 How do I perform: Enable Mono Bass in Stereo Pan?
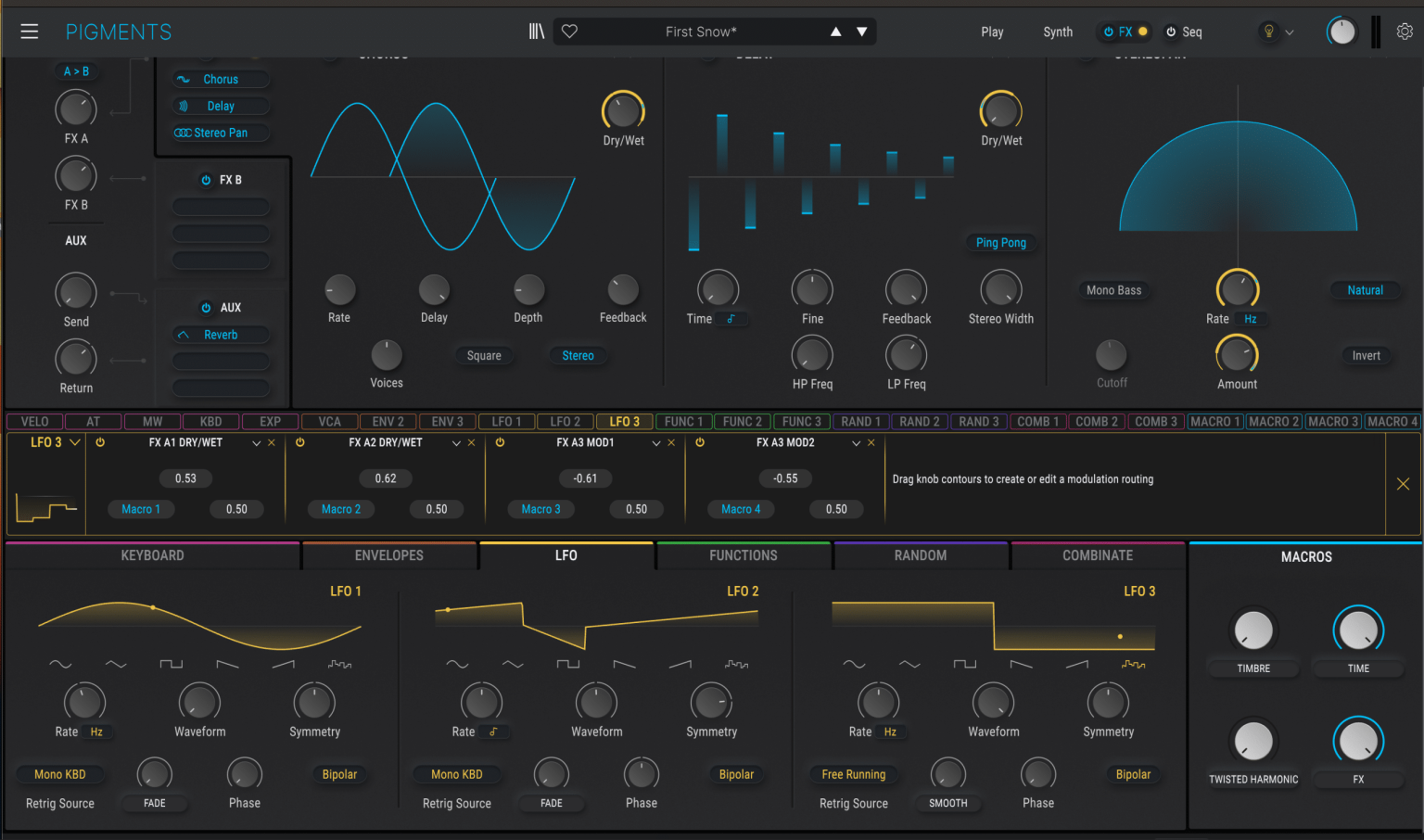coord(1113,290)
